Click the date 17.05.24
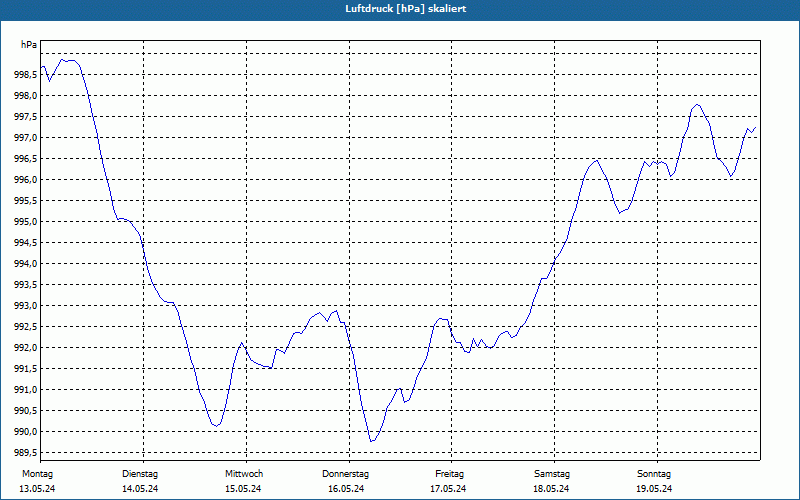Screen dimensions: 800x500 click(x=448, y=489)
